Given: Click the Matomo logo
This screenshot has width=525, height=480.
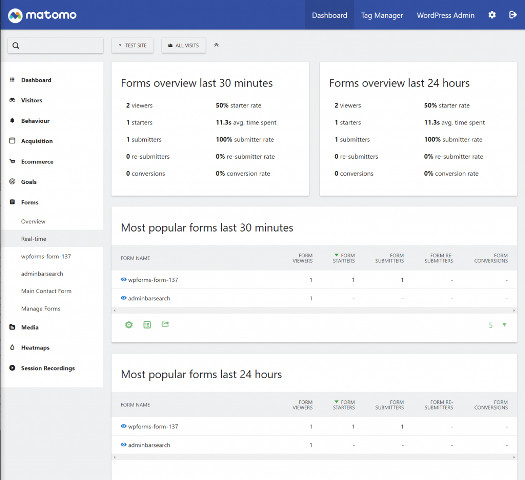Looking at the screenshot, I should [x=42, y=15].
